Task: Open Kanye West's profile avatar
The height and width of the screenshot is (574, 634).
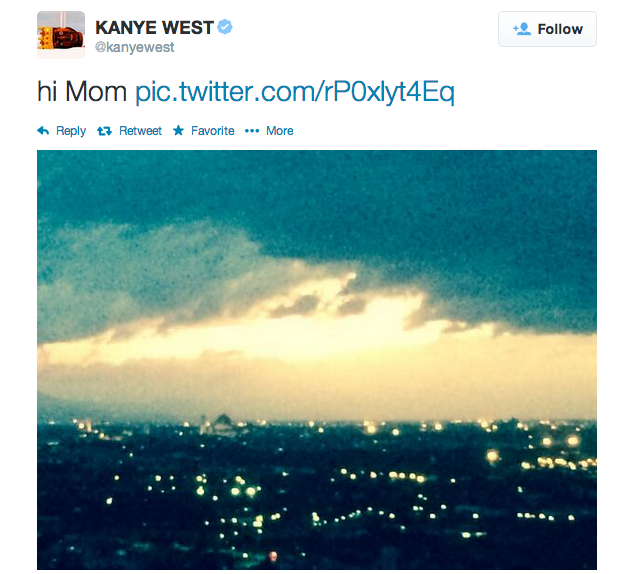Action: pos(61,35)
